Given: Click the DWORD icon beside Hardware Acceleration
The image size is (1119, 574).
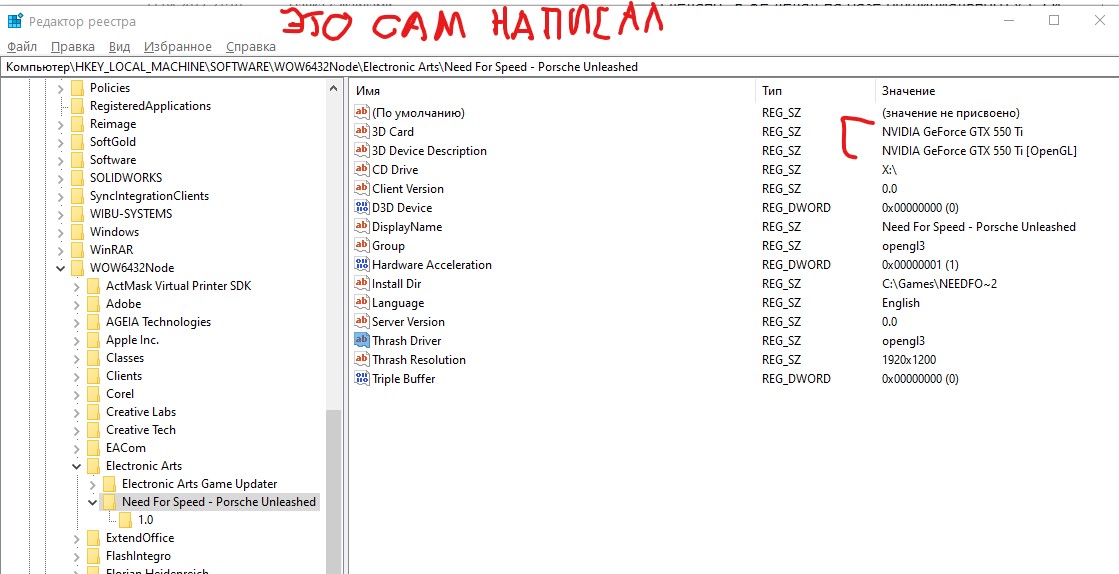Looking at the screenshot, I should pyautogui.click(x=362, y=265).
